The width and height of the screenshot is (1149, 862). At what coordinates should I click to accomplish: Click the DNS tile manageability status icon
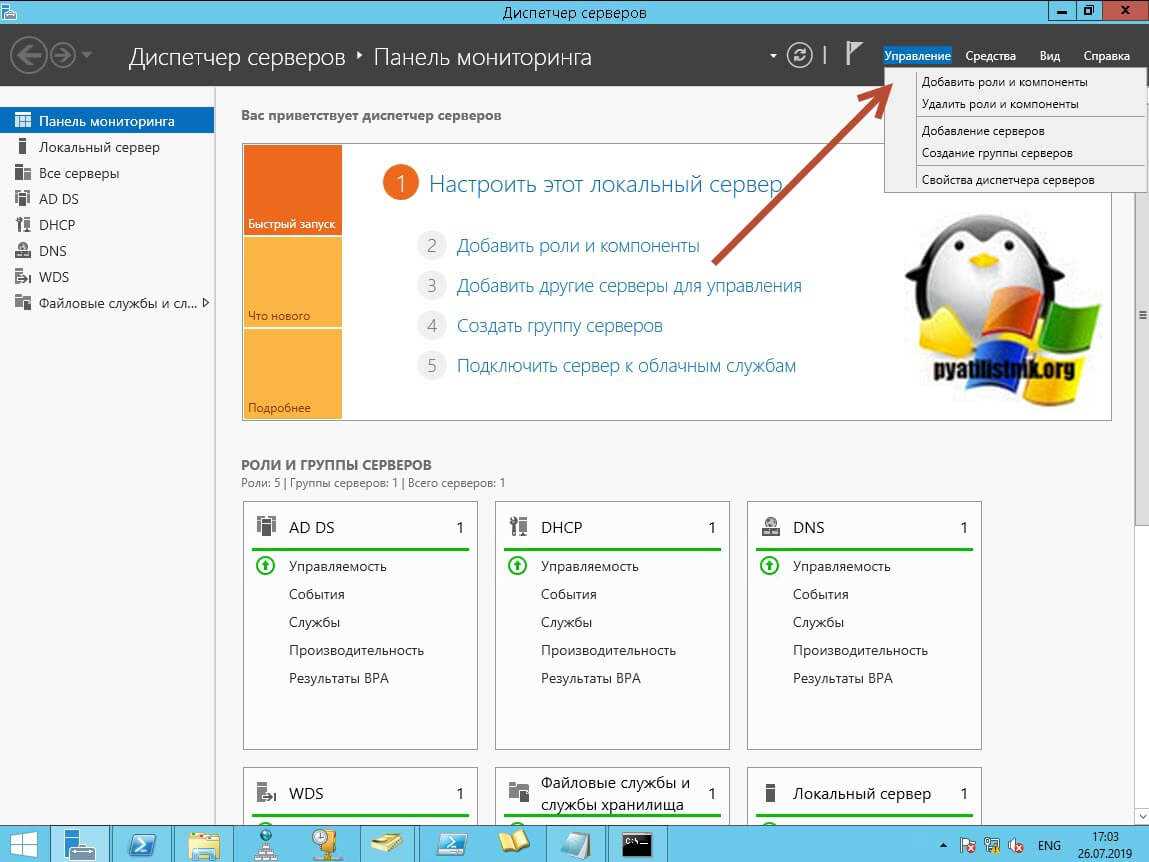point(770,566)
